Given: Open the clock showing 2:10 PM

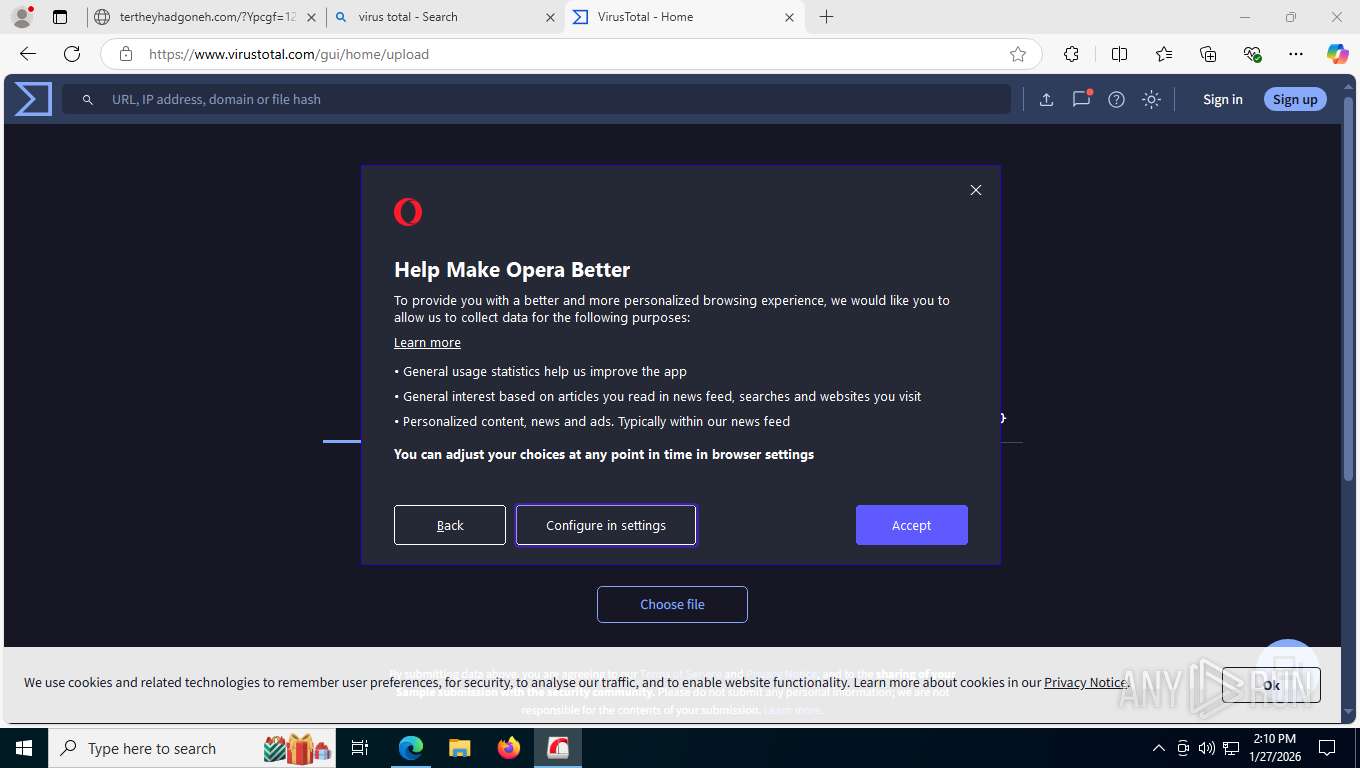Looking at the screenshot, I should pyautogui.click(x=1274, y=748).
